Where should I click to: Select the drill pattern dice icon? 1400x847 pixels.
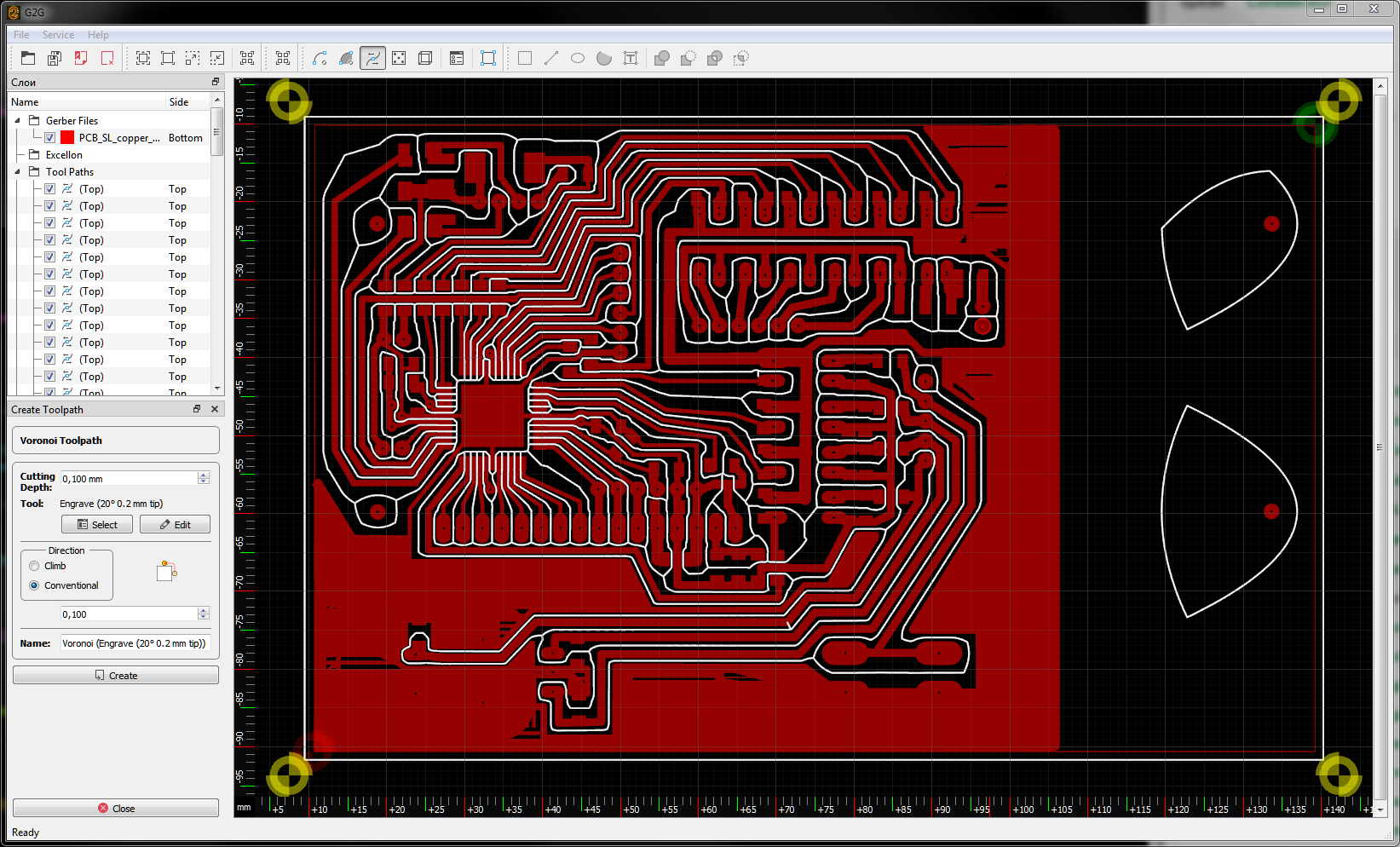[x=399, y=58]
